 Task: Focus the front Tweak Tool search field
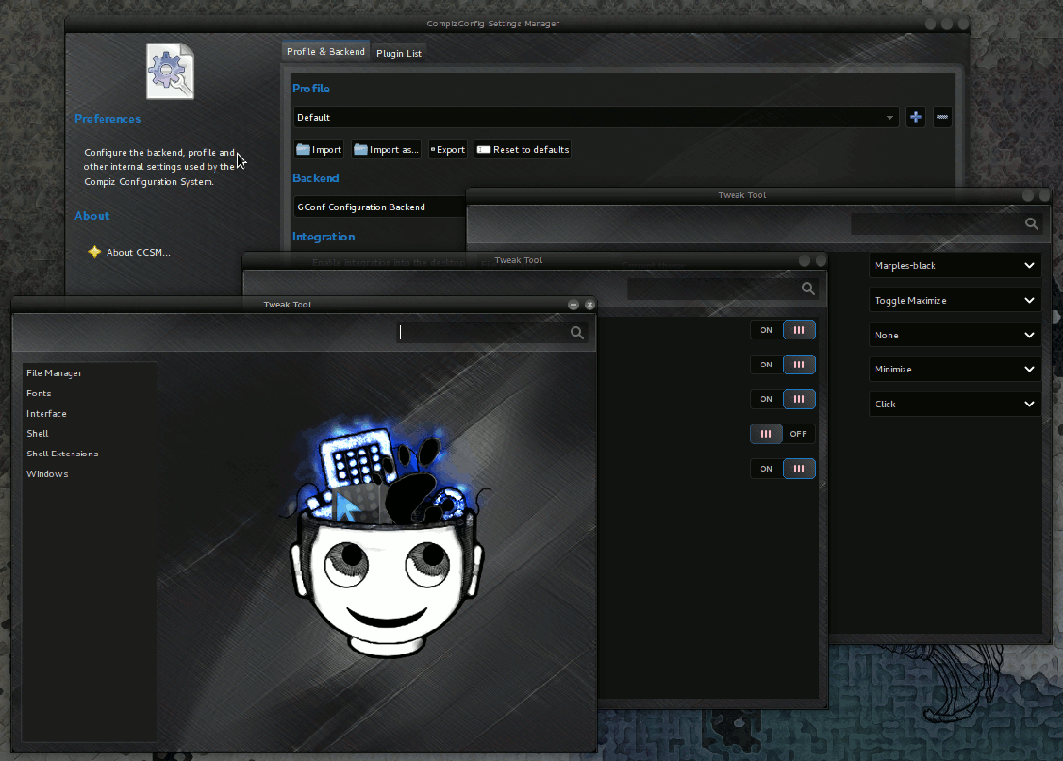point(492,332)
